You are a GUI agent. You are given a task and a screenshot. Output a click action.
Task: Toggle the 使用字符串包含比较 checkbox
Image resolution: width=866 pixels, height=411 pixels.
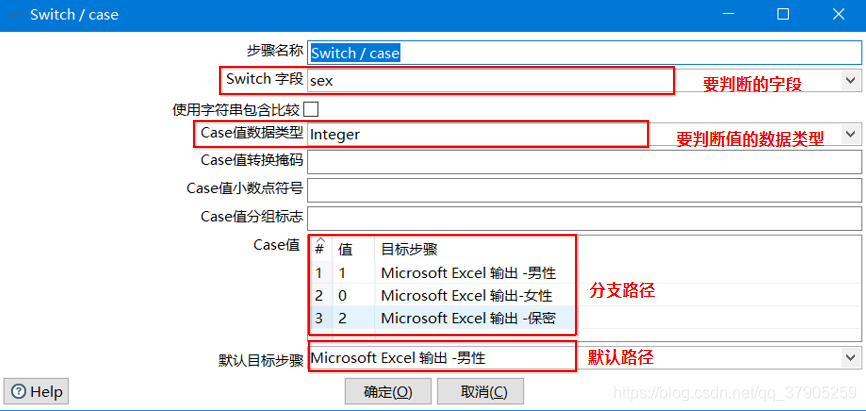(x=311, y=109)
